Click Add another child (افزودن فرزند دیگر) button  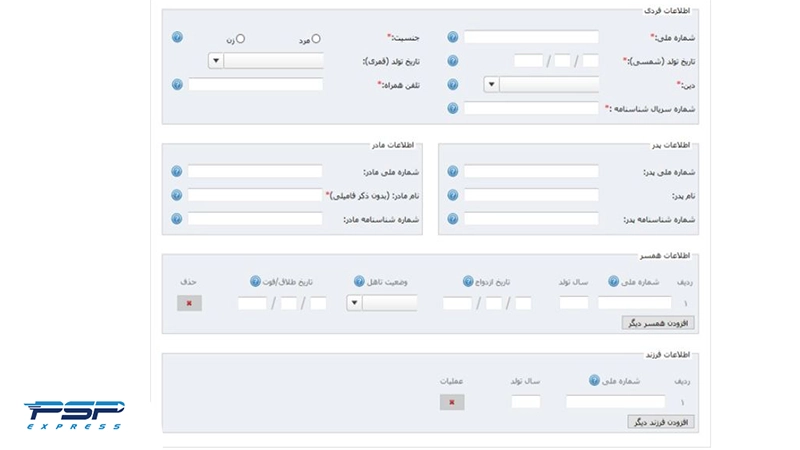661,422
